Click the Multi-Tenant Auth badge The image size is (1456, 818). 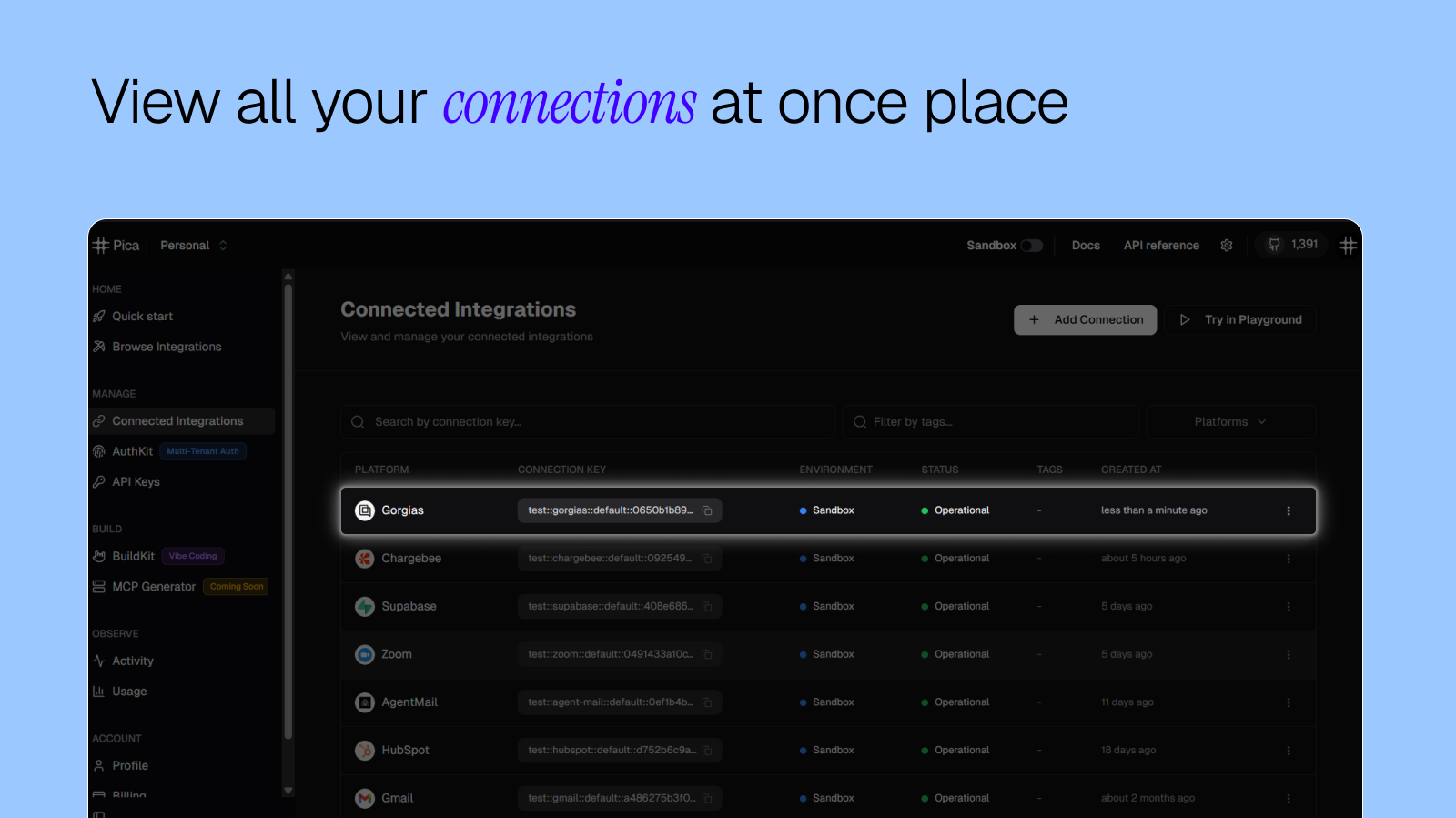pyautogui.click(x=203, y=451)
